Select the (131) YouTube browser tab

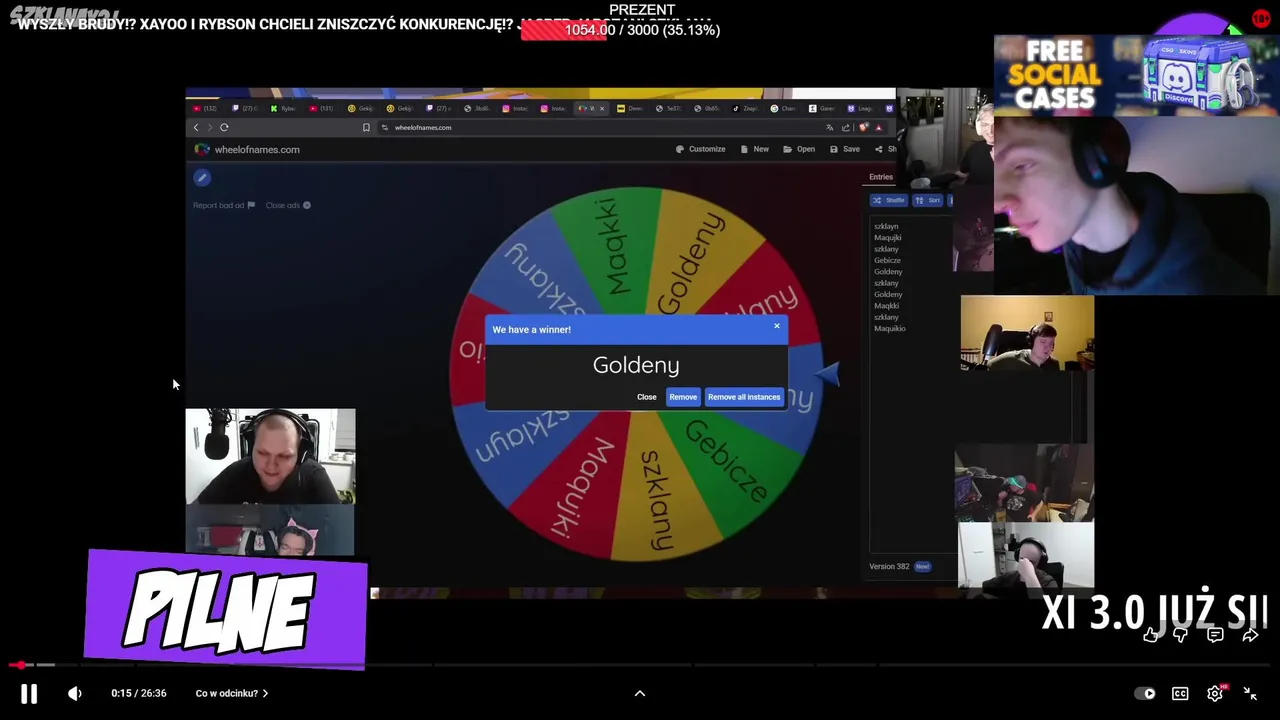point(322,108)
